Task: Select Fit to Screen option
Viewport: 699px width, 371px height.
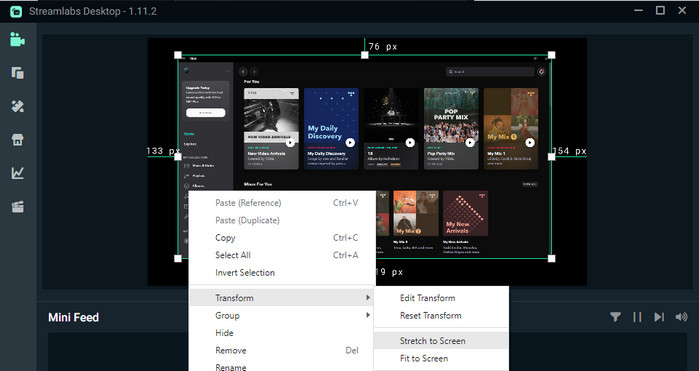Action: tap(441, 358)
